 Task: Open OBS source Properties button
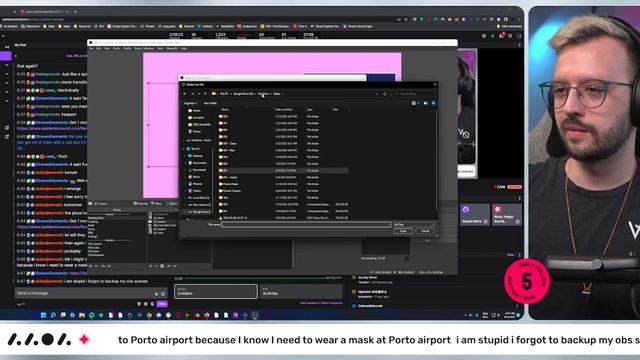(140, 203)
